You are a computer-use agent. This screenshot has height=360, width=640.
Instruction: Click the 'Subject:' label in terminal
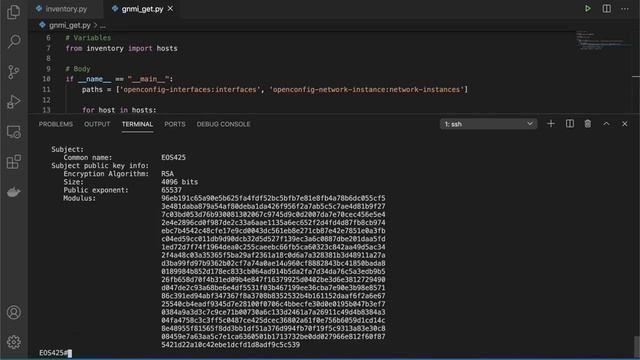[x=67, y=149]
